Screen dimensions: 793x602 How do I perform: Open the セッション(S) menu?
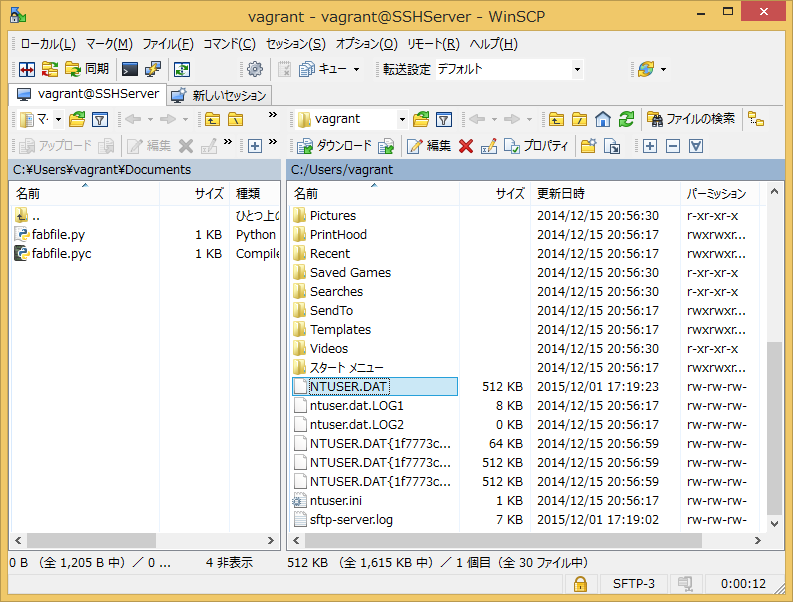tap(296, 44)
